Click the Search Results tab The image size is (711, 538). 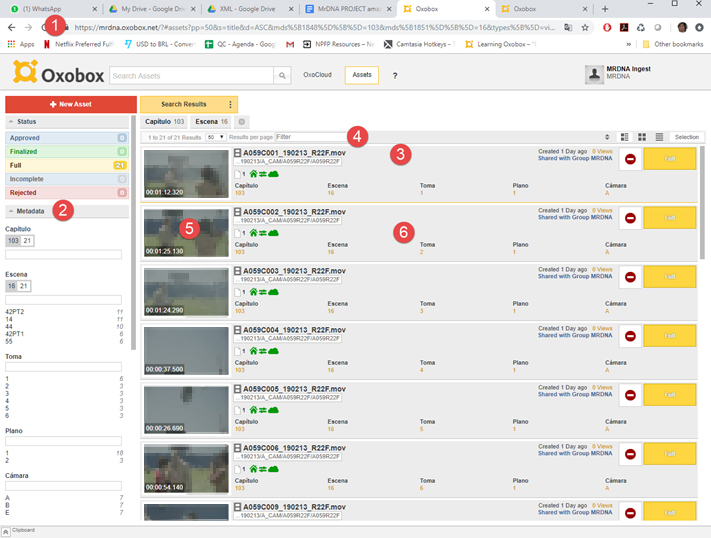pos(184,104)
